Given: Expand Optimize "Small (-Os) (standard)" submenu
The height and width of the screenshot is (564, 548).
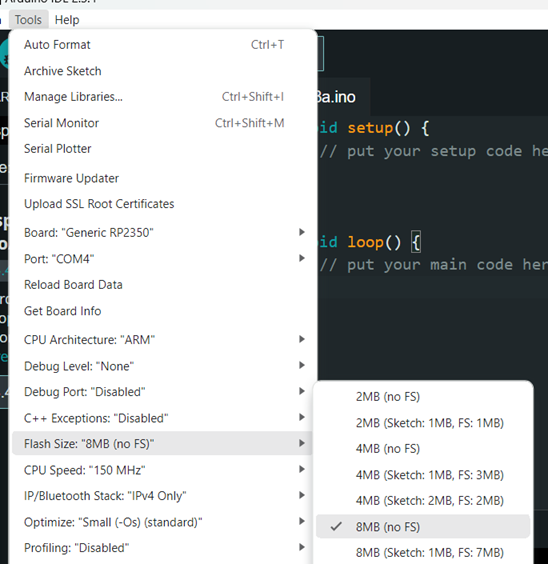Looking at the screenshot, I should 163,522.
